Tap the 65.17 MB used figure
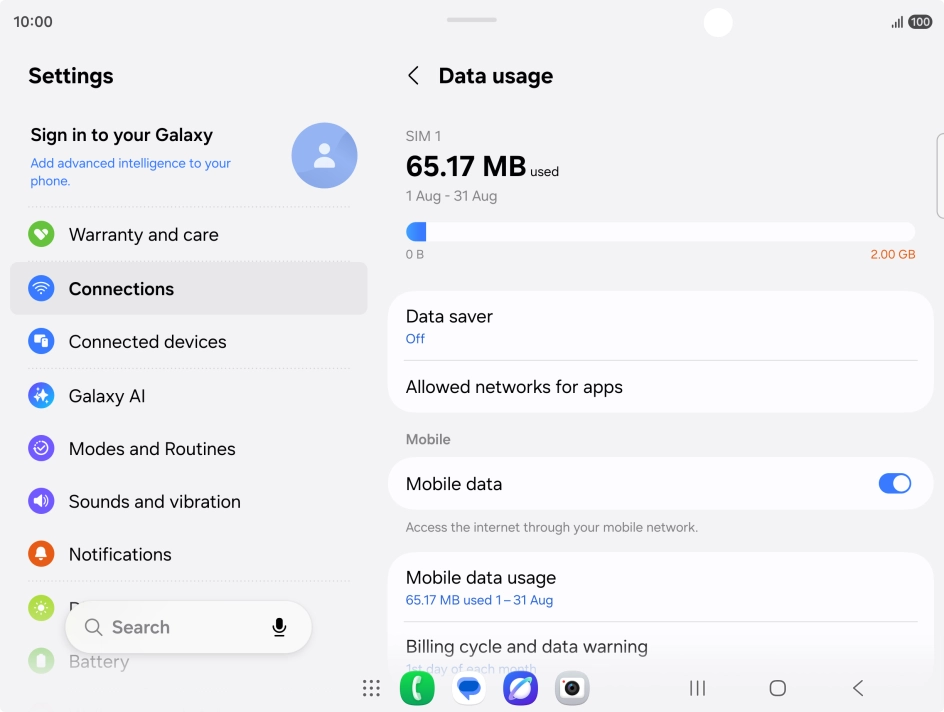 point(482,167)
